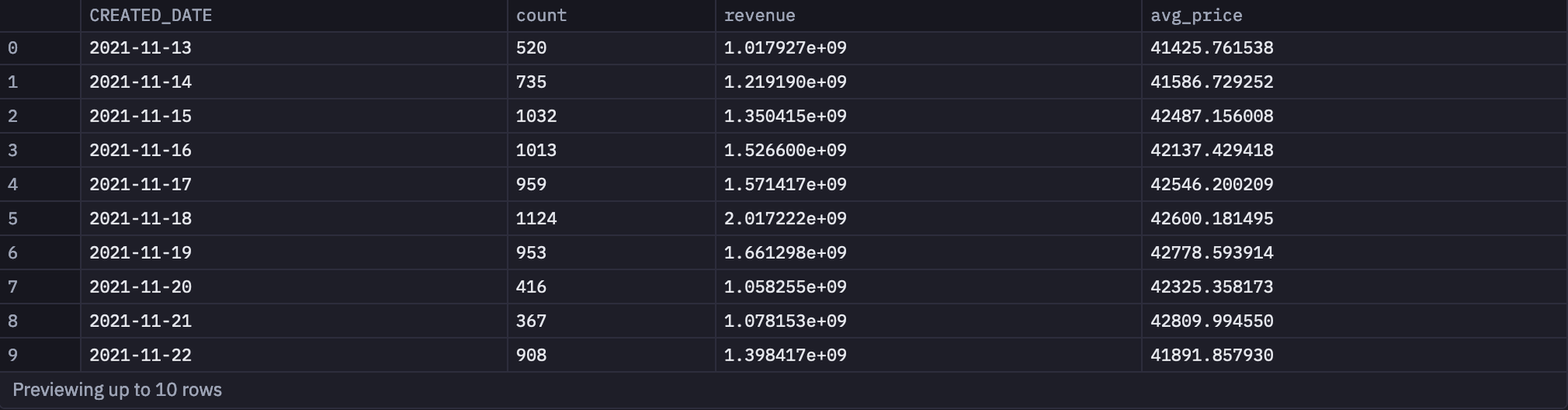Select the date 2021-11-21 cell
This screenshot has height=410, width=1568.
click(x=140, y=321)
